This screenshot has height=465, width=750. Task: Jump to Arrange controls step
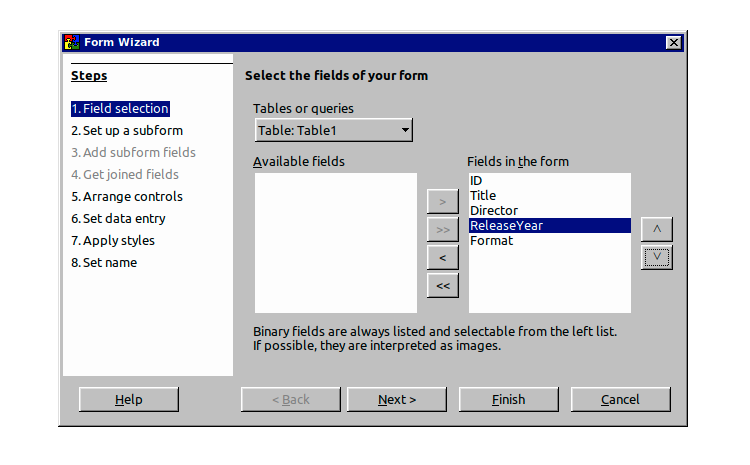(126, 197)
